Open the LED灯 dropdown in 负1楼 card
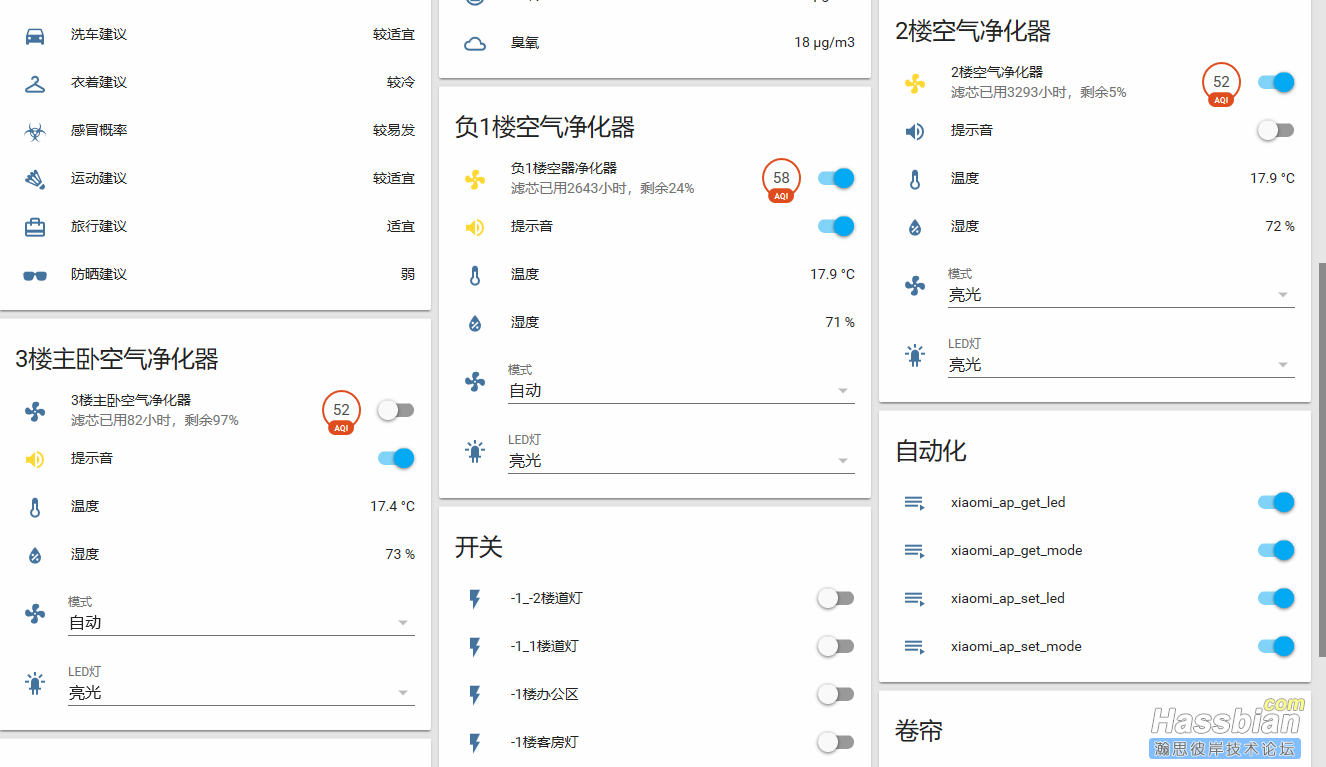The width and height of the screenshot is (1326, 767). click(x=681, y=453)
